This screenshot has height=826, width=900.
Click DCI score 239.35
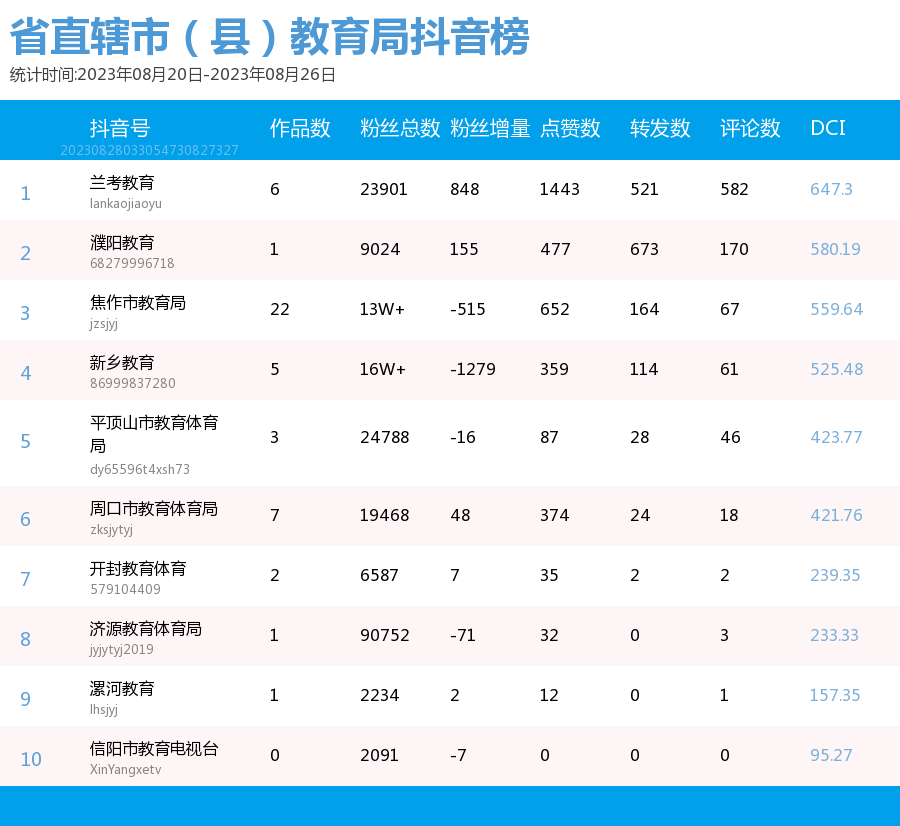(x=835, y=575)
